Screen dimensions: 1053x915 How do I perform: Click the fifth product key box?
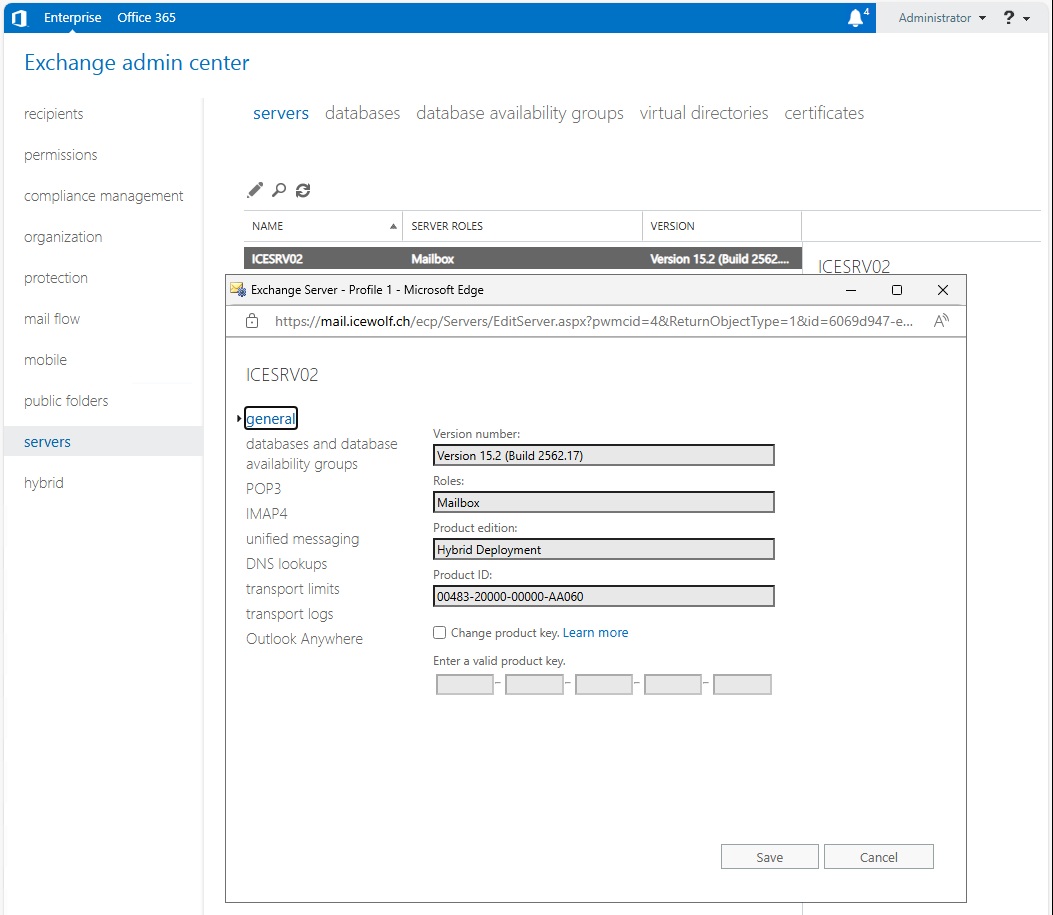742,685
